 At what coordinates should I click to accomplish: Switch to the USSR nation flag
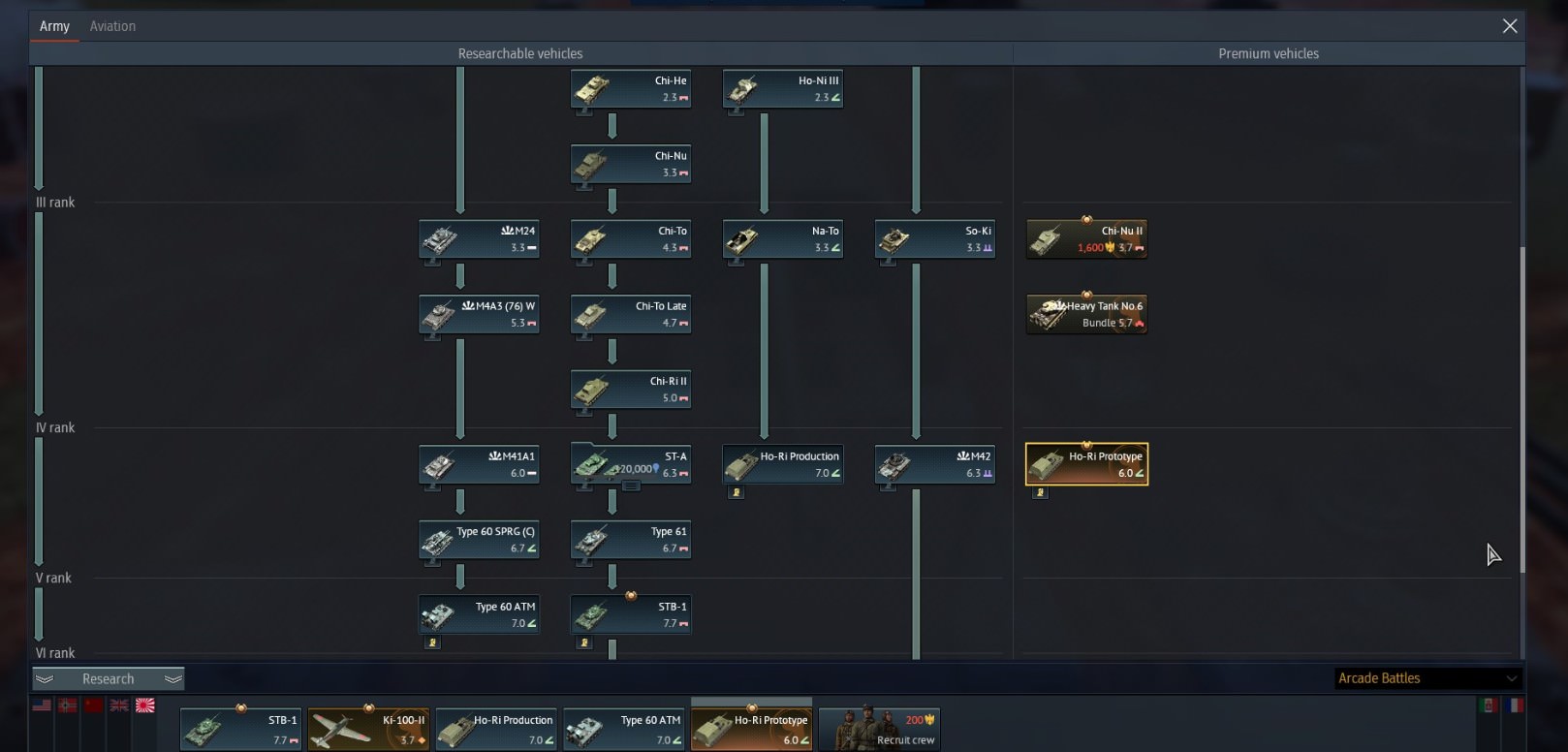(93, 705)
